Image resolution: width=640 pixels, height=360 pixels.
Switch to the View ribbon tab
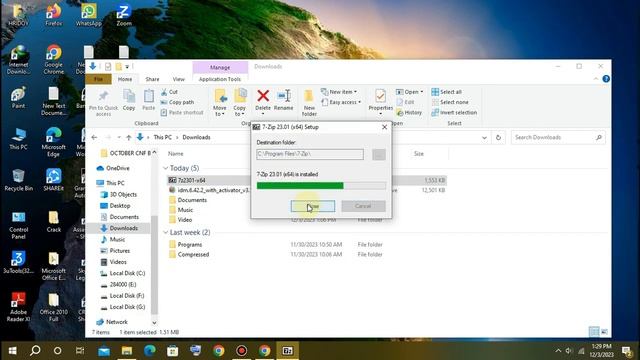178,79
